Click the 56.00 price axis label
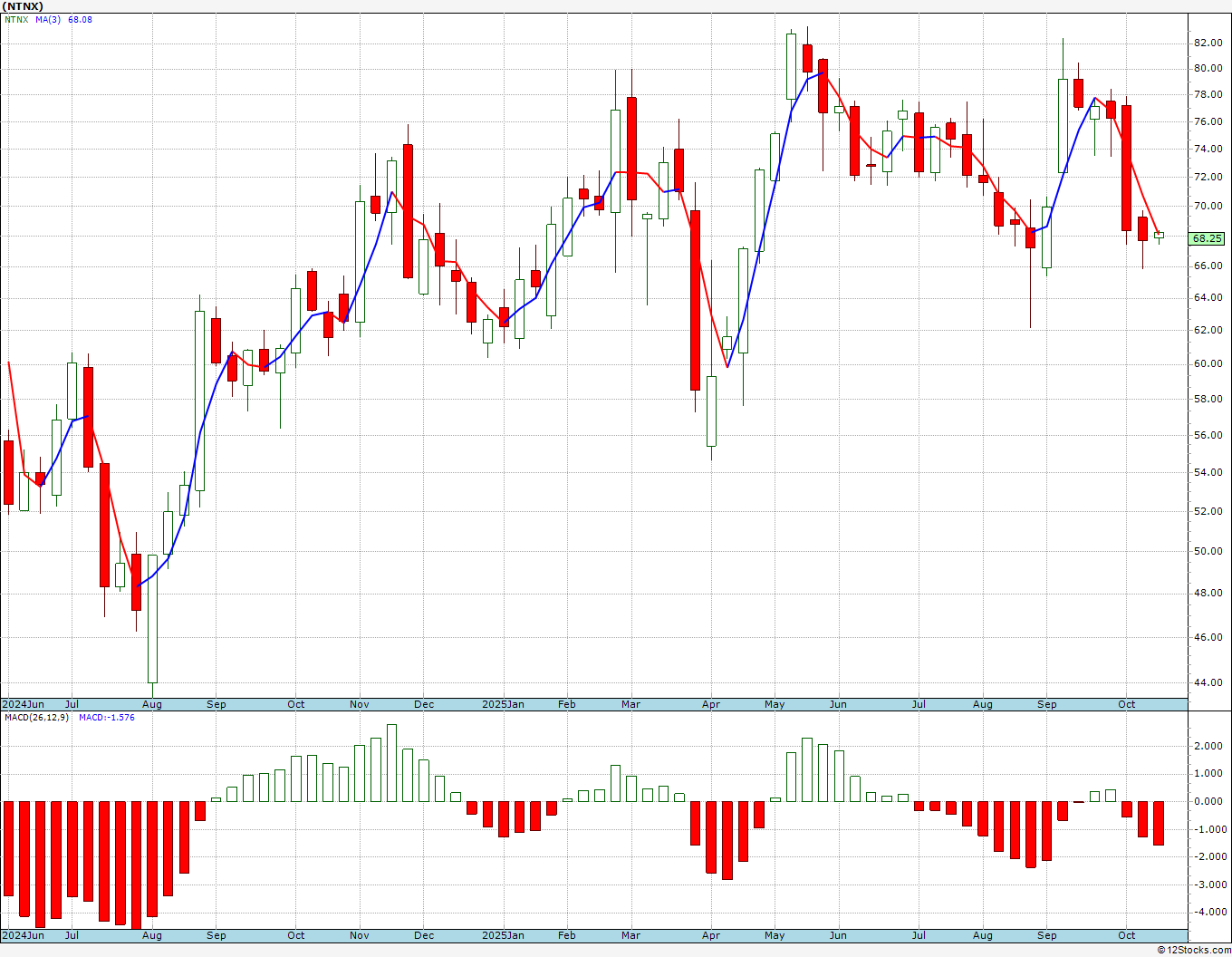 [1208, 435]
